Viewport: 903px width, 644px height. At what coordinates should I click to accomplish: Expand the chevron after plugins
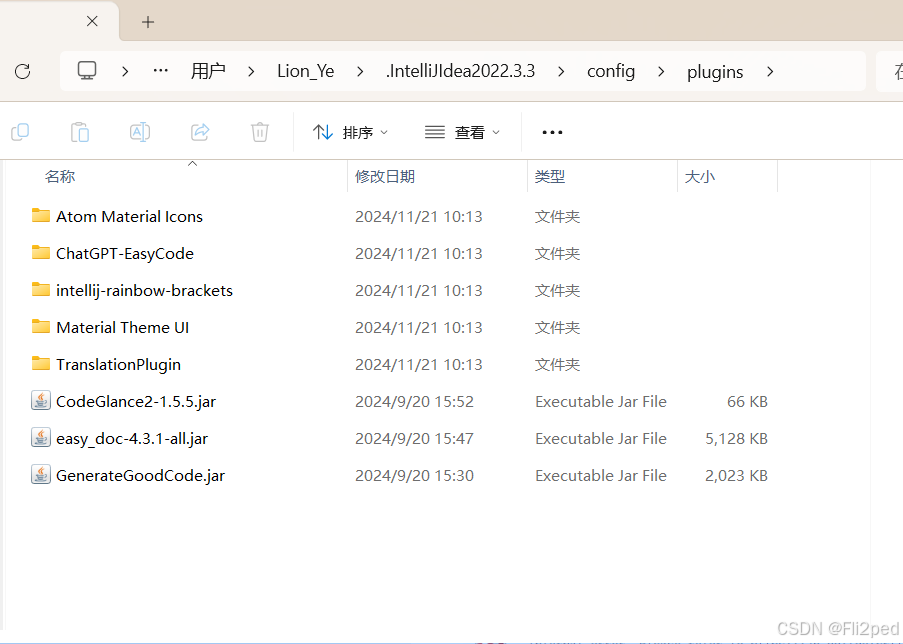coord(770,71)
